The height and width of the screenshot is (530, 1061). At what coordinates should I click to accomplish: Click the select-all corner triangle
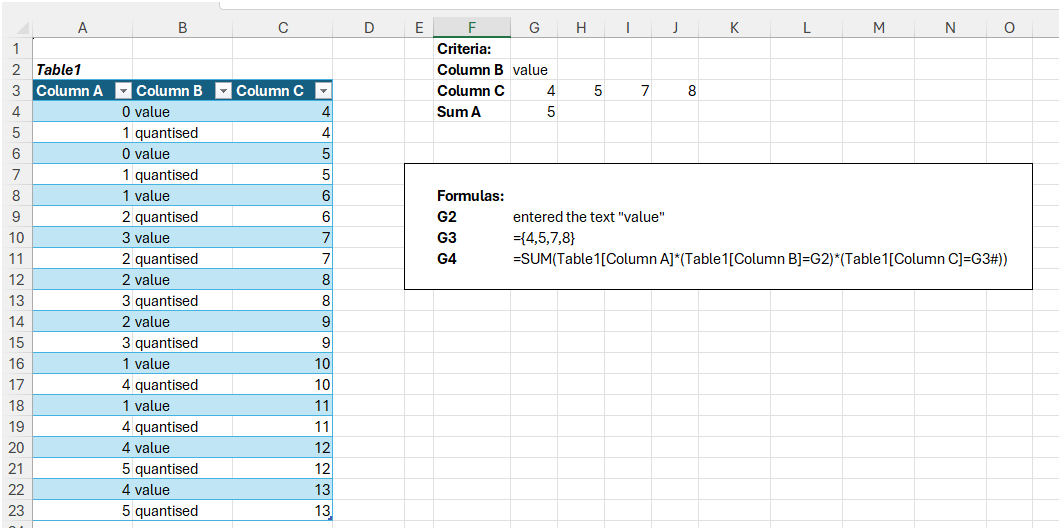pos(22,28)
